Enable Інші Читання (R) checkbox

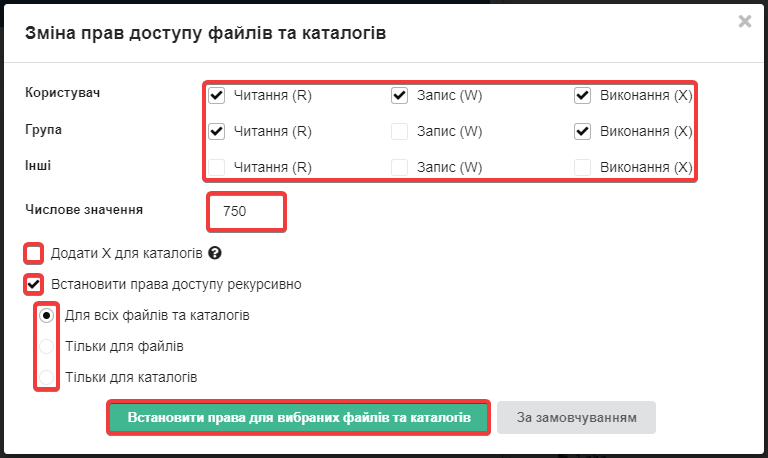tap(216, 167)
